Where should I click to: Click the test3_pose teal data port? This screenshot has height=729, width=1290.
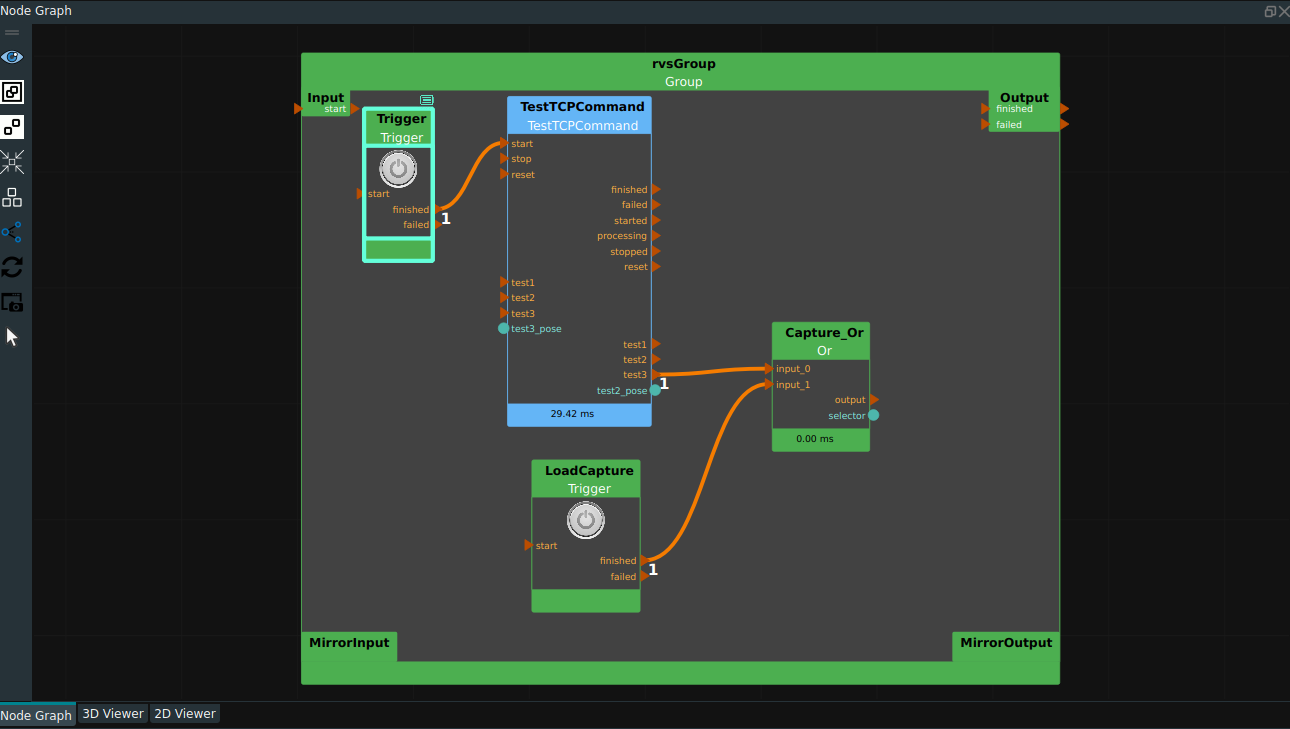(504, 328)
